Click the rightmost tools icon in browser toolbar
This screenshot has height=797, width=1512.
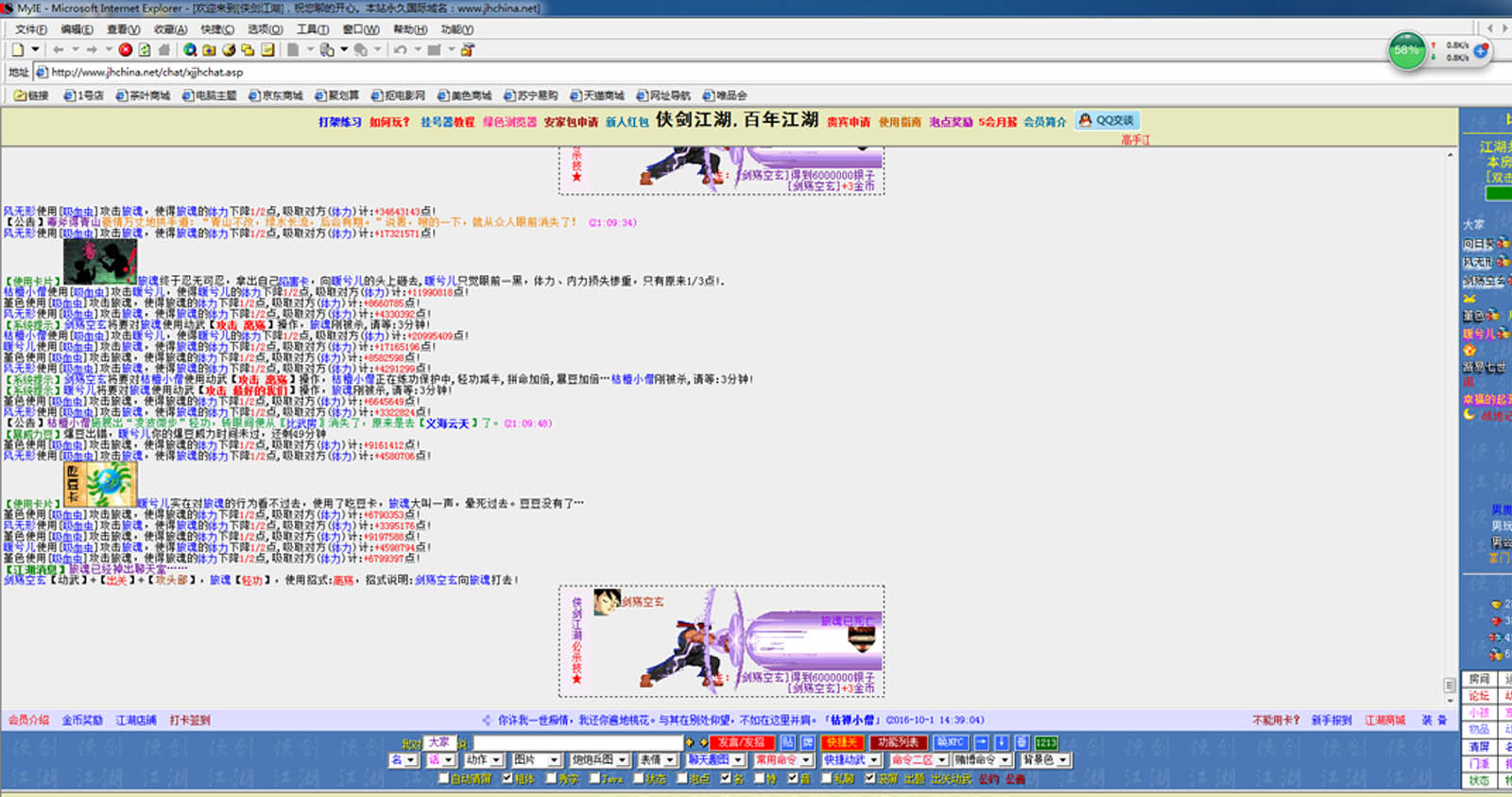point(468,50)
